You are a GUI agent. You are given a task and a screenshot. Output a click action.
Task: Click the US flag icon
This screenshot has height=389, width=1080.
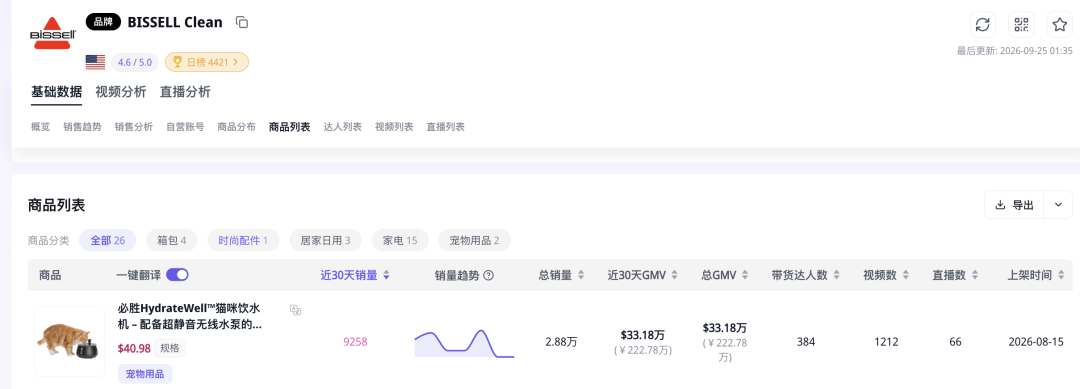coord(95,62)
